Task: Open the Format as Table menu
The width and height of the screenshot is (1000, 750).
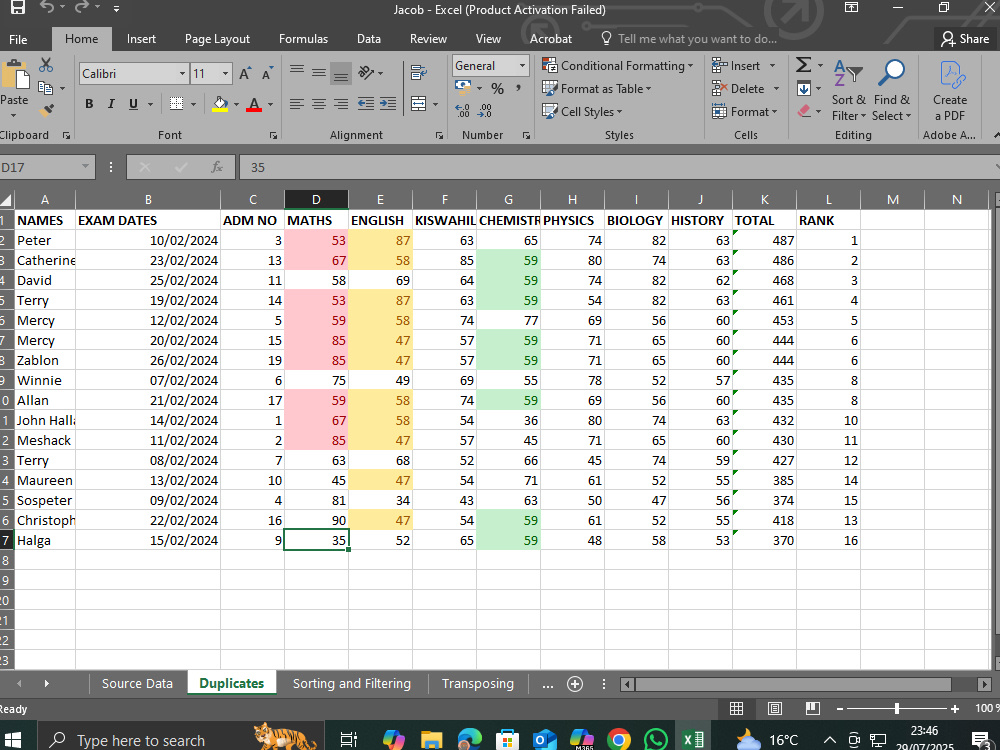Action: tap(596, 89)
